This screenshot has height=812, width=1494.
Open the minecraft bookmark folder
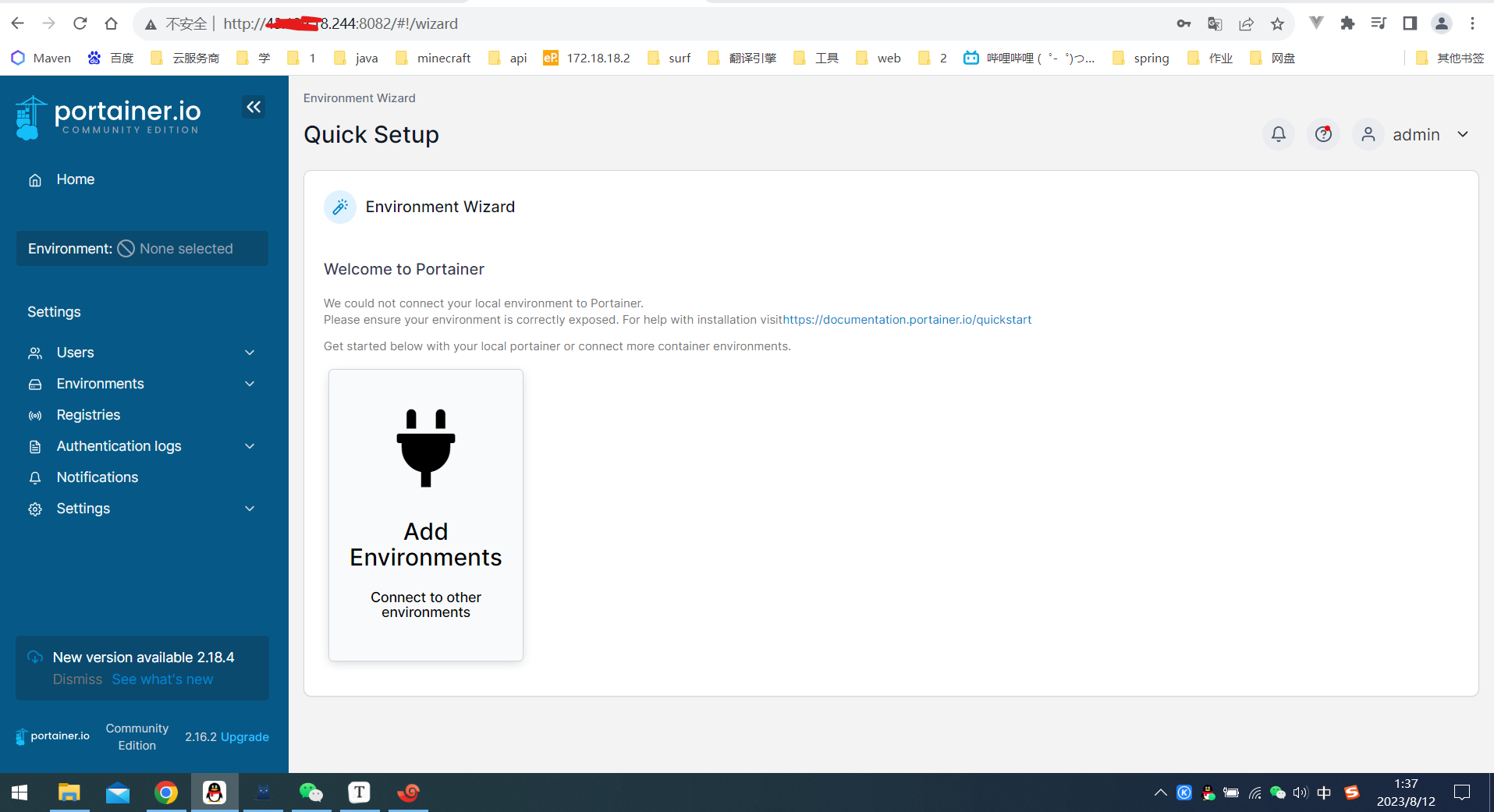click(x=433, y=58)
